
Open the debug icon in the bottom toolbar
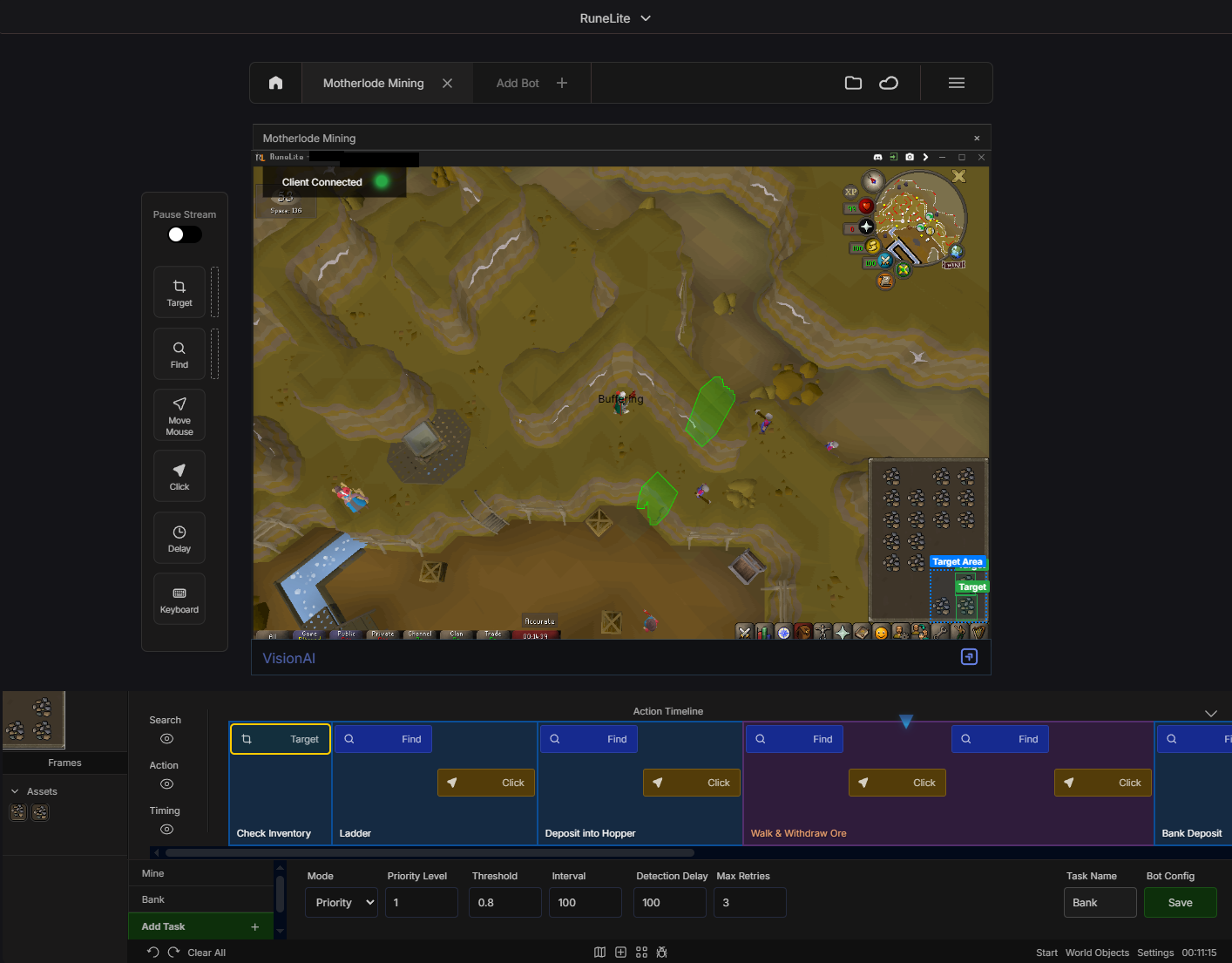662,952
